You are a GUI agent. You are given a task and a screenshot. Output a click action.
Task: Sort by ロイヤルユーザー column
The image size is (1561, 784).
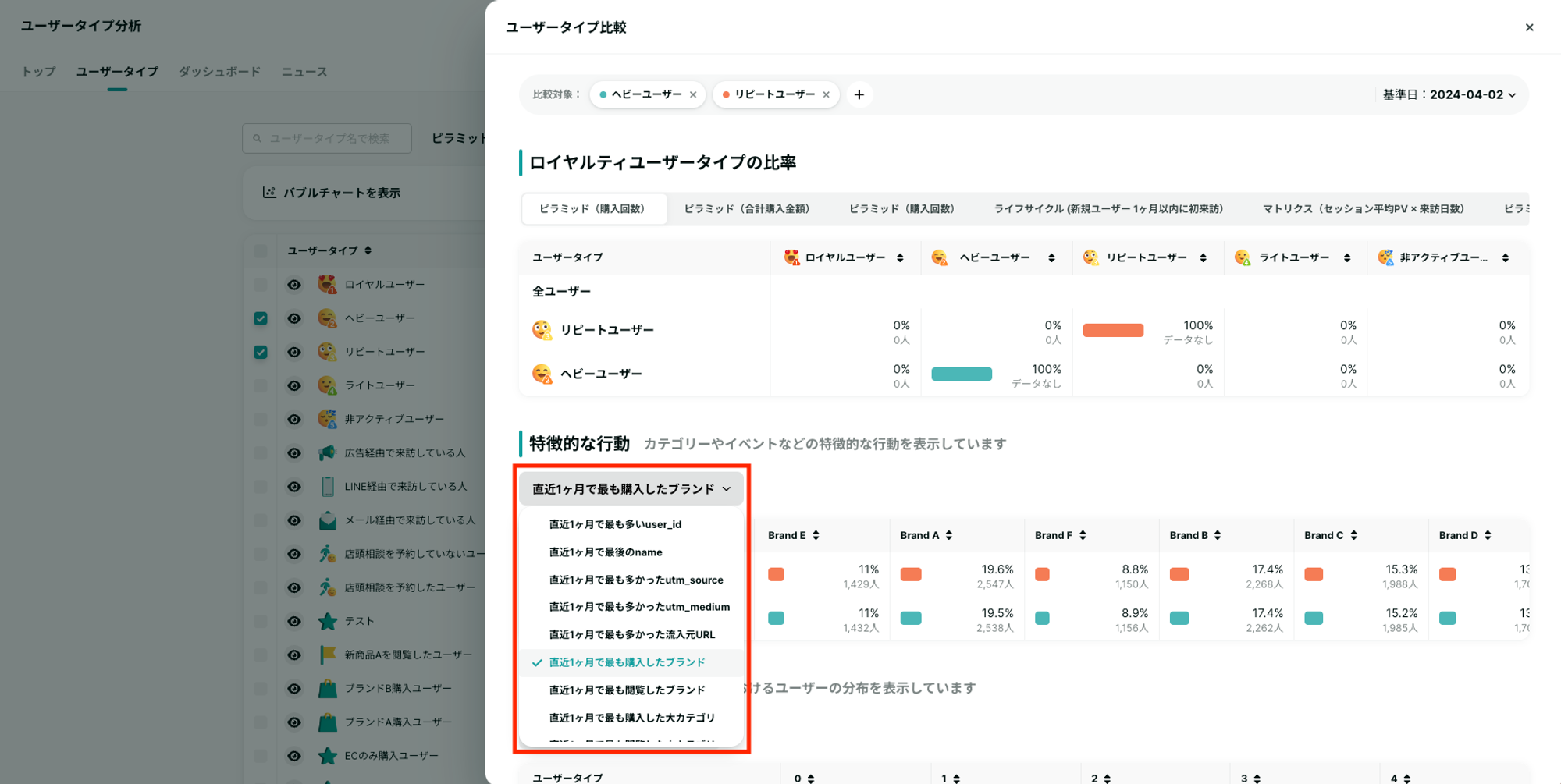coord(900,257)
